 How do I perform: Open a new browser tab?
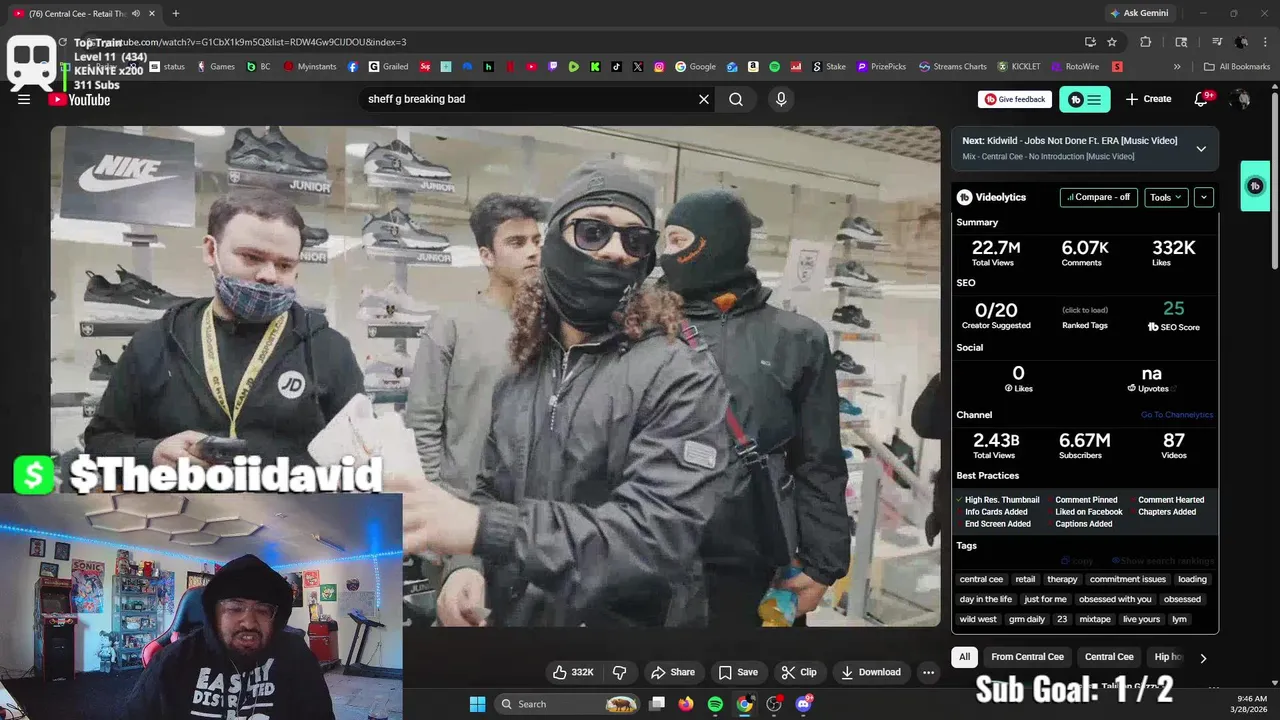(x=176, y=13)
